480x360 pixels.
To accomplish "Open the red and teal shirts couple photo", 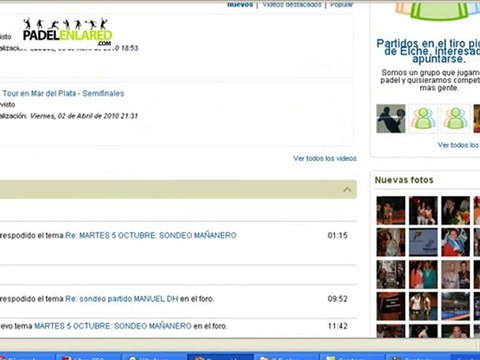I will tap(423, 274).
